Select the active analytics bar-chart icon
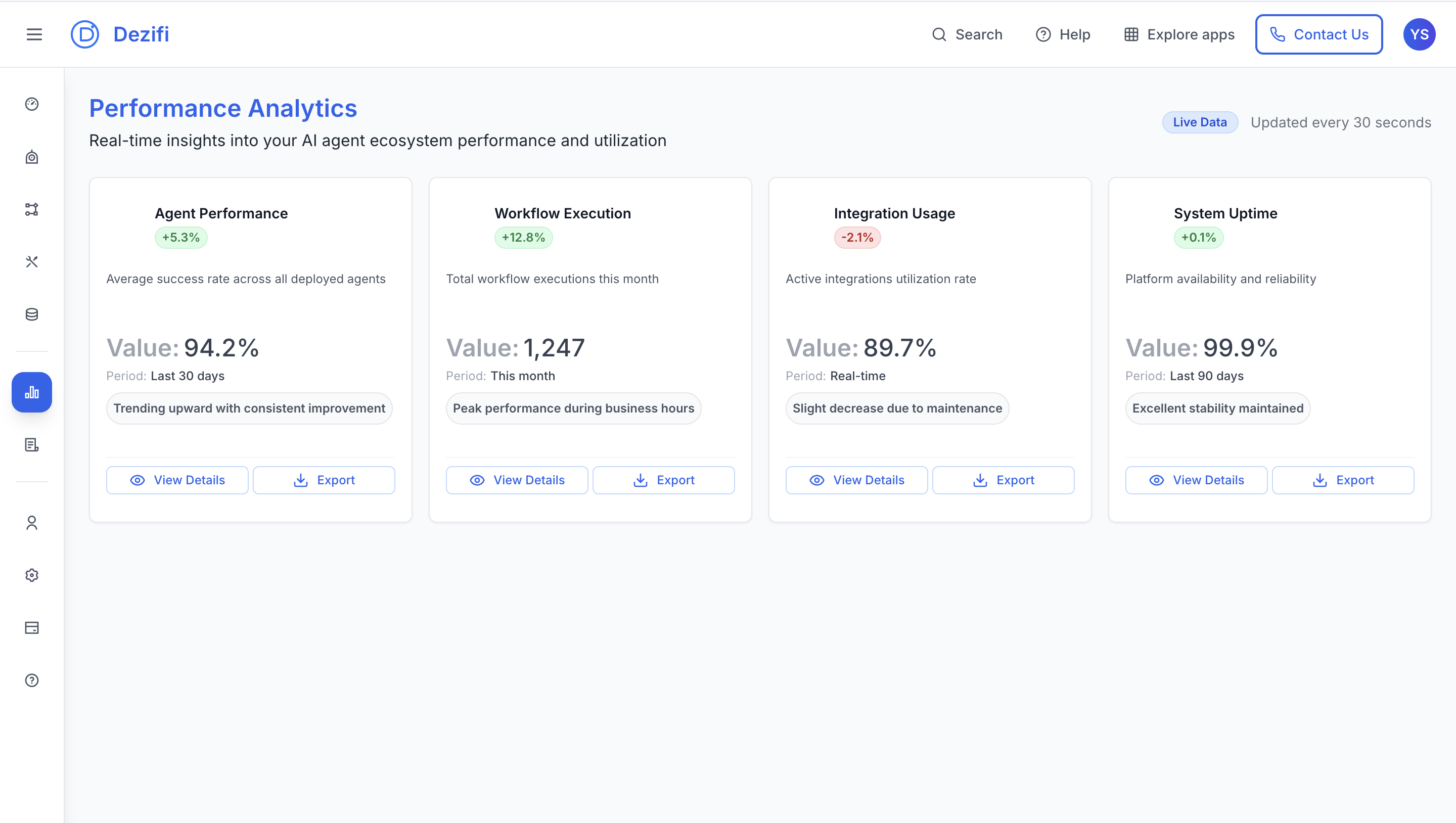Screen dimensions: 1456x823 32,392
